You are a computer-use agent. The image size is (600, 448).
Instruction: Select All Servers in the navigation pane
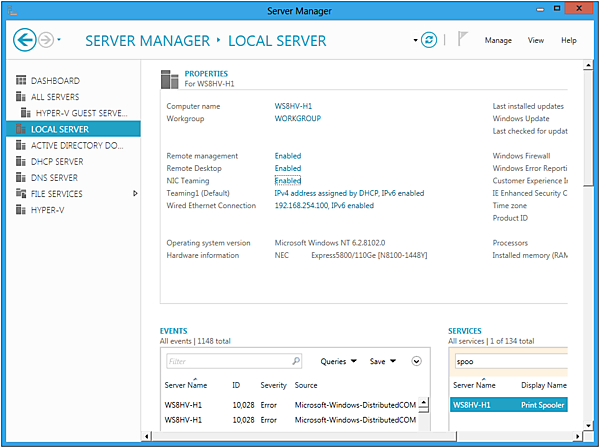coord(55,97)
